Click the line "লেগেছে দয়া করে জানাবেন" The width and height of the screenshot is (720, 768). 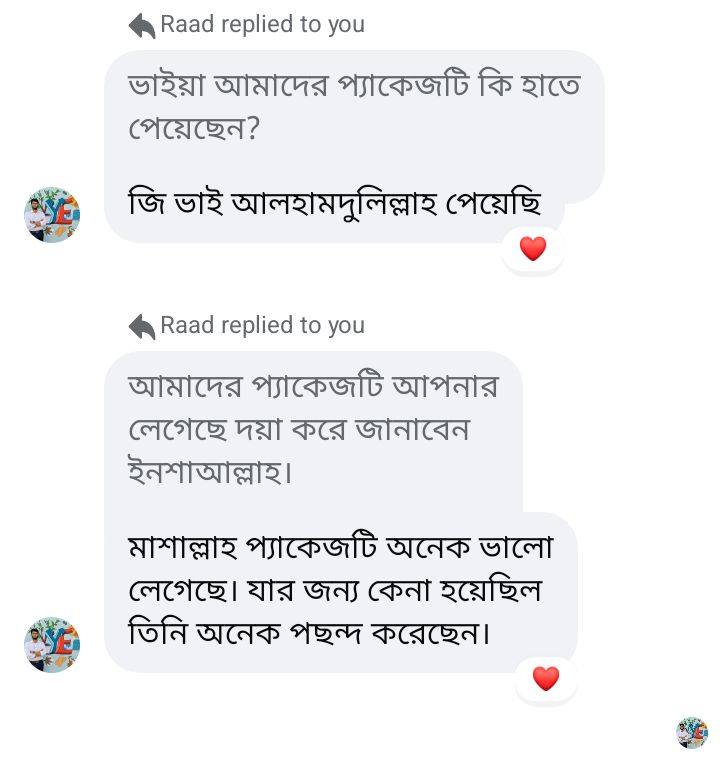(299, 429)
